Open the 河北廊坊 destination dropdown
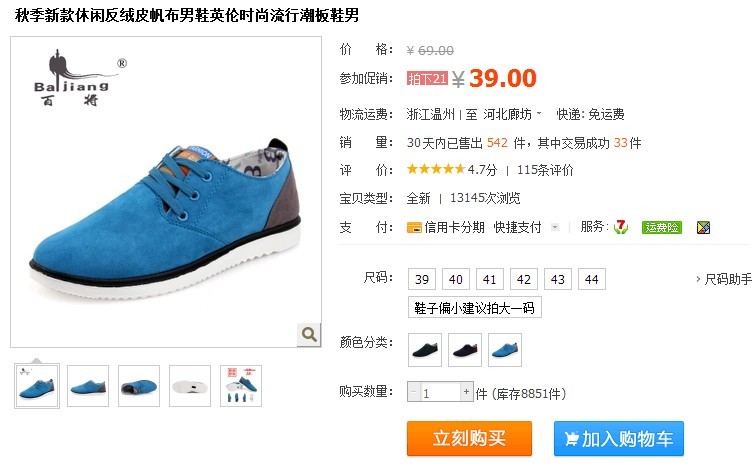The height and width of the screenshot is (469, 753). point(512,114)
